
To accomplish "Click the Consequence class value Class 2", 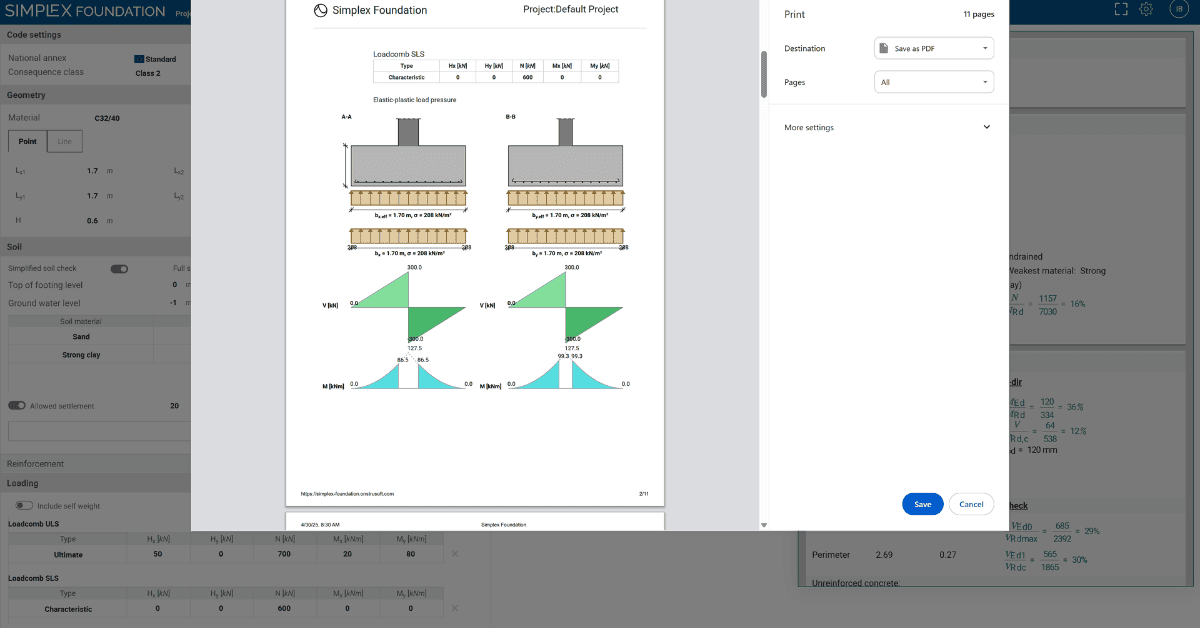I will coord(147,73).
